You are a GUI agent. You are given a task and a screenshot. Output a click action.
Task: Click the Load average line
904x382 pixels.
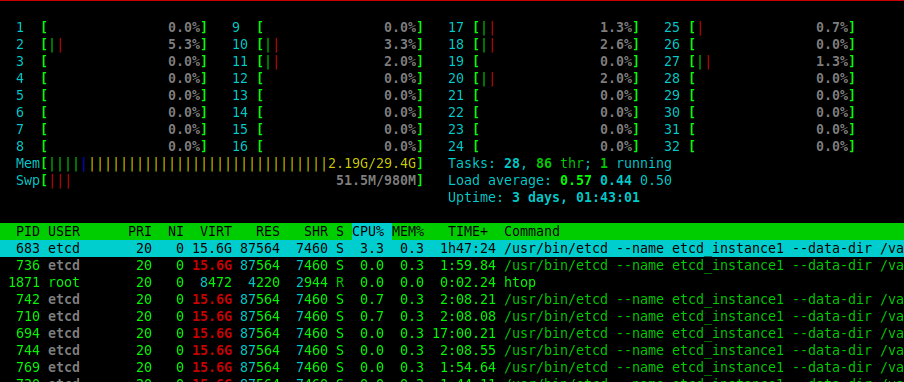coord(560,181)
